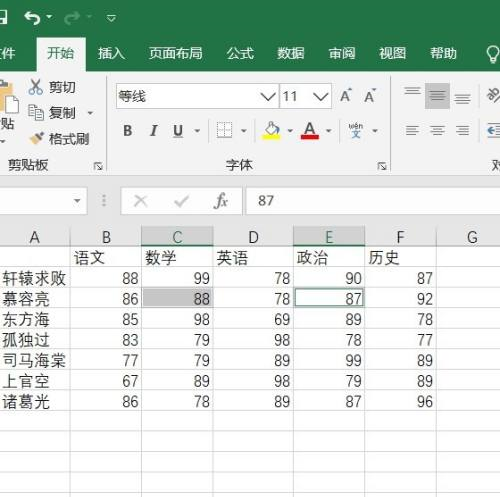Select the highlighted 88 cell in 数学 column

click(177, 298)
